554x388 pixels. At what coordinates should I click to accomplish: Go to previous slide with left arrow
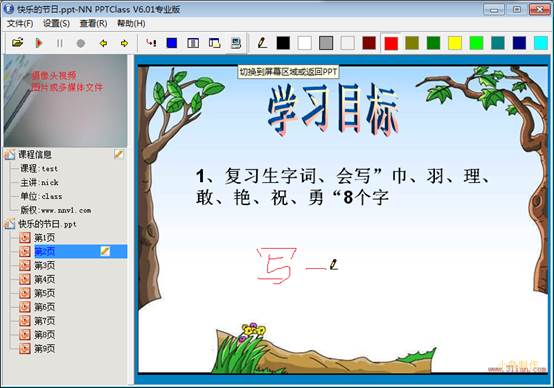(x=103, y=43)
